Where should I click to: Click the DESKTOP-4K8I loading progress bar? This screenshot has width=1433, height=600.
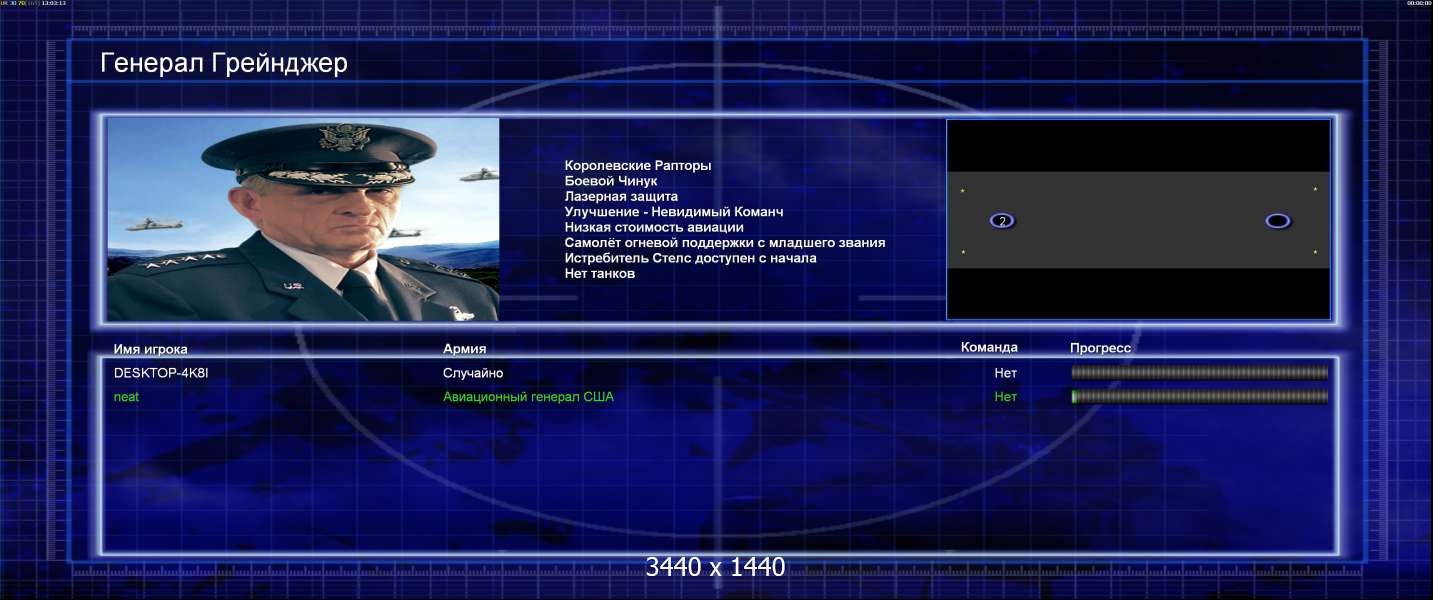pos(1200,373)
